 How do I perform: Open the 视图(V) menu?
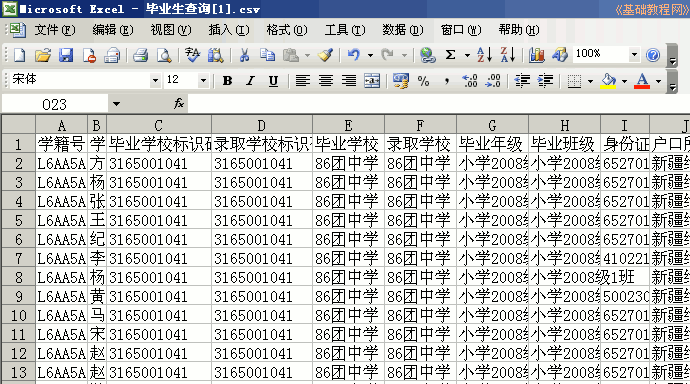[x=171, y=30]
